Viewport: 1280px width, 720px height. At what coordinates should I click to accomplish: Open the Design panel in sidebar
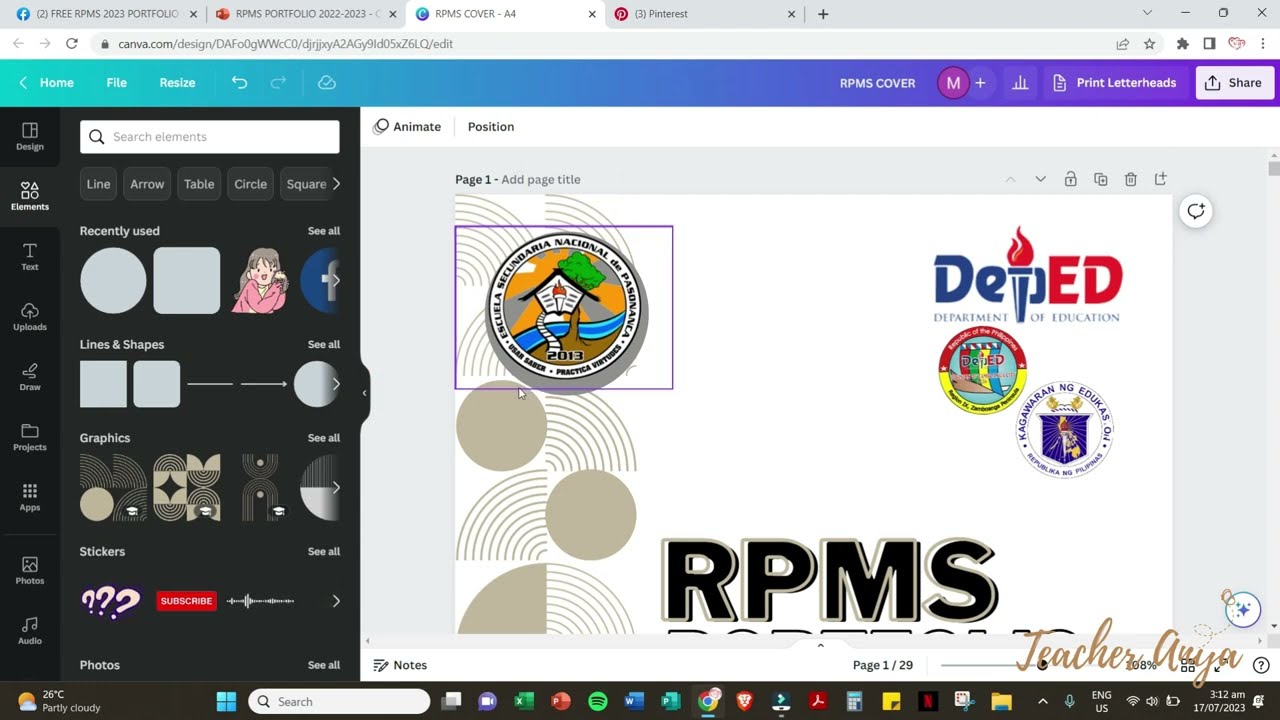point(29,137)
